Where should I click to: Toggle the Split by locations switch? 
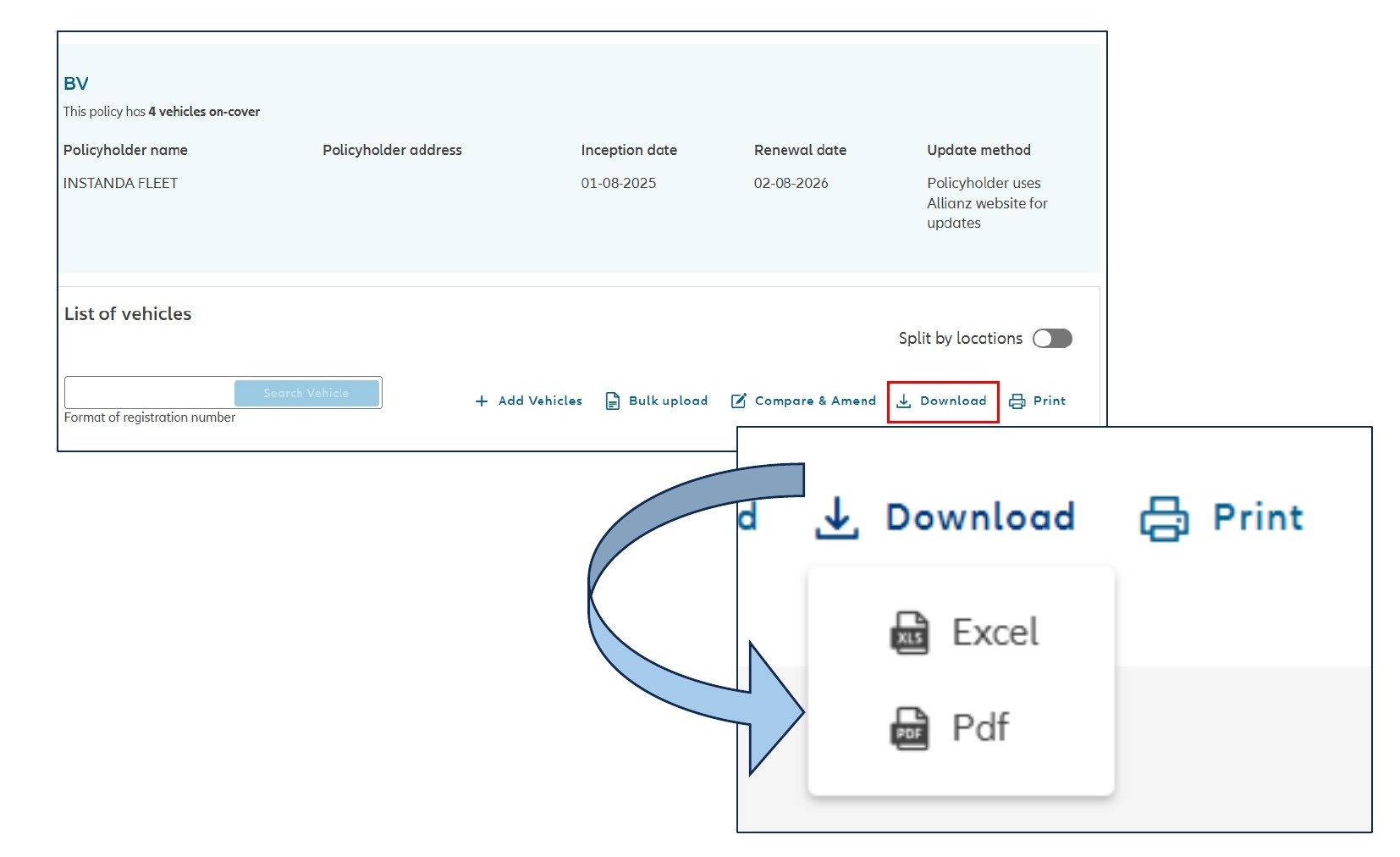tap(1052, 339)
